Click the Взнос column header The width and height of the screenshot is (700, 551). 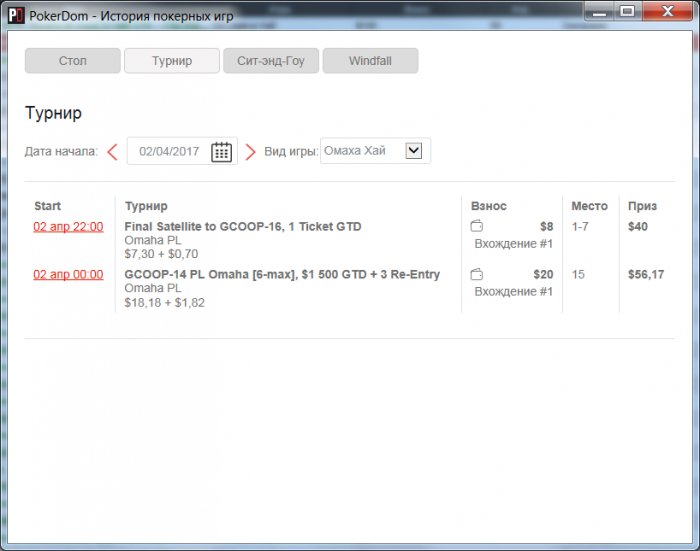489,206
